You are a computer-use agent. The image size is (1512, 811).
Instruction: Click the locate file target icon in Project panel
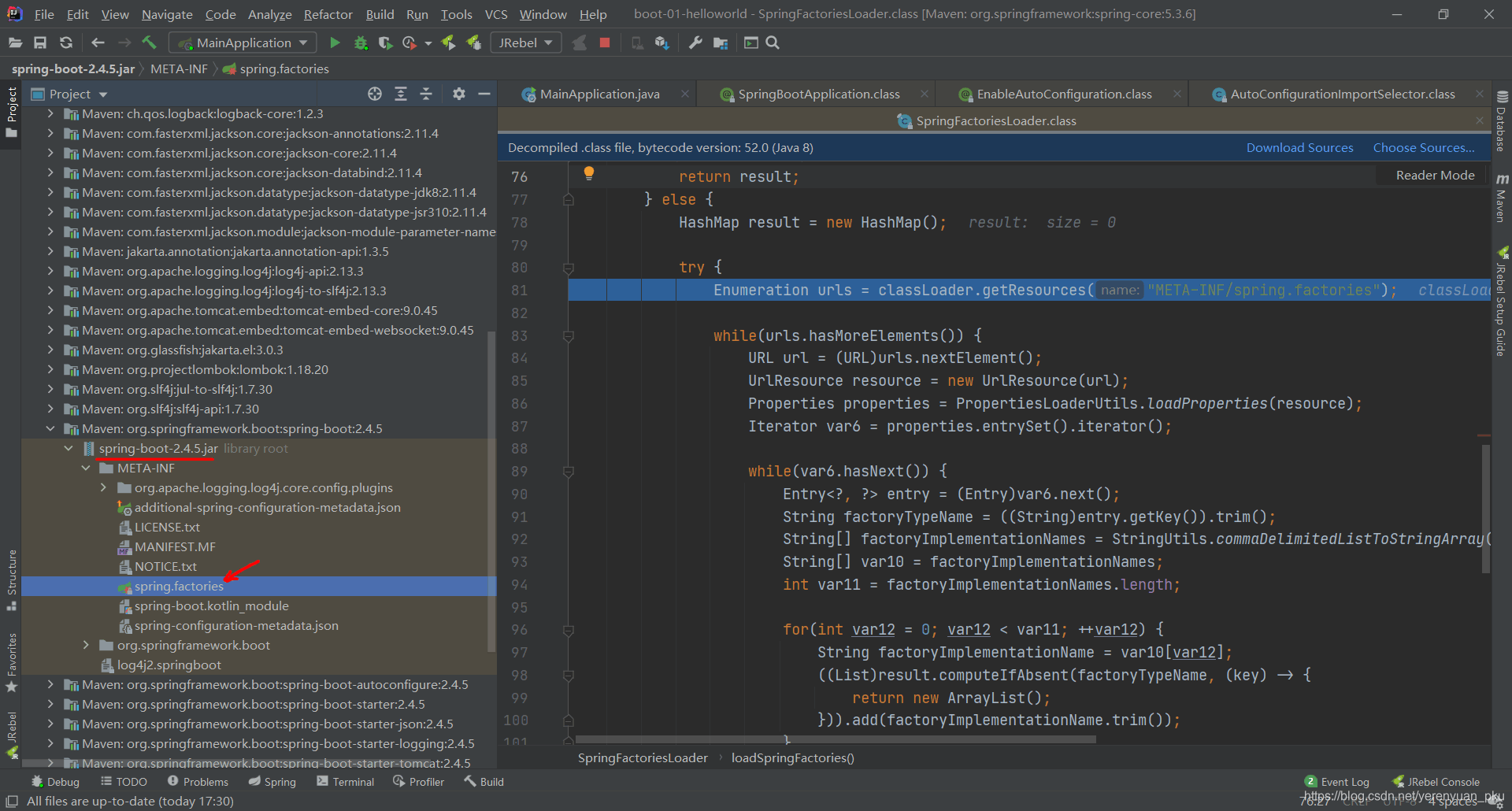tap(375, 94)
